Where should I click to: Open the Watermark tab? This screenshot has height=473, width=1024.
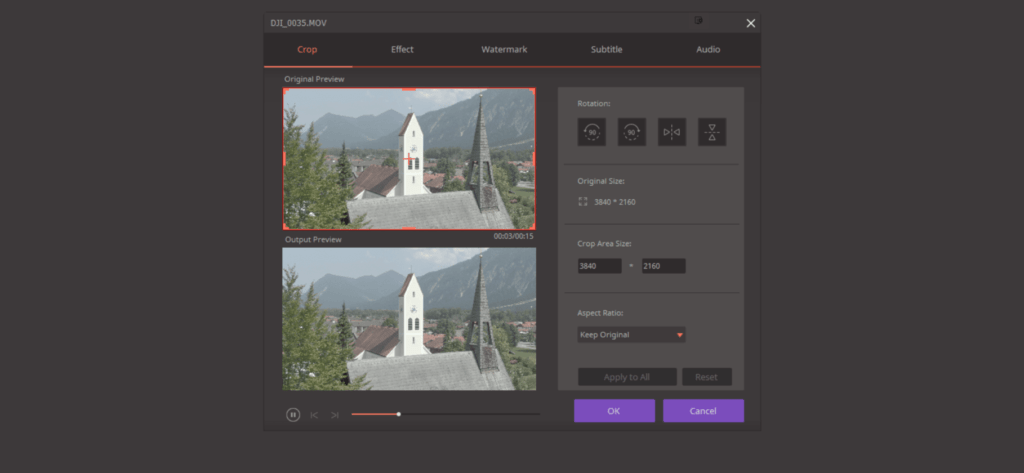click(x=504, y=49)
